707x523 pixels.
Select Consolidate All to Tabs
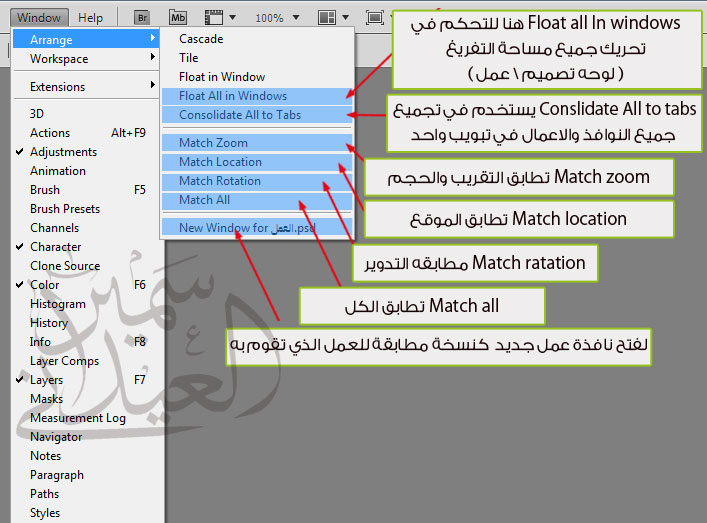click(x=257, y=115)
